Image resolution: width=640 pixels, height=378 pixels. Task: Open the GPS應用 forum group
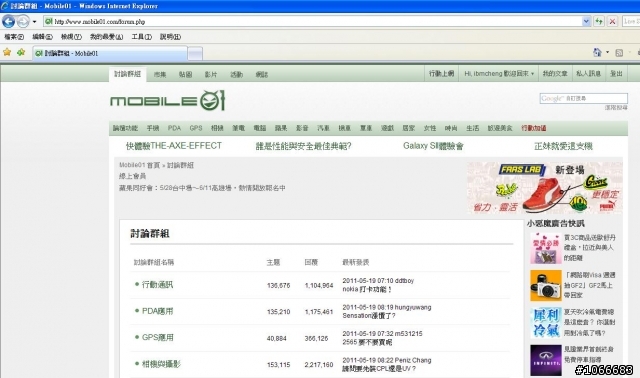(158, 338)
